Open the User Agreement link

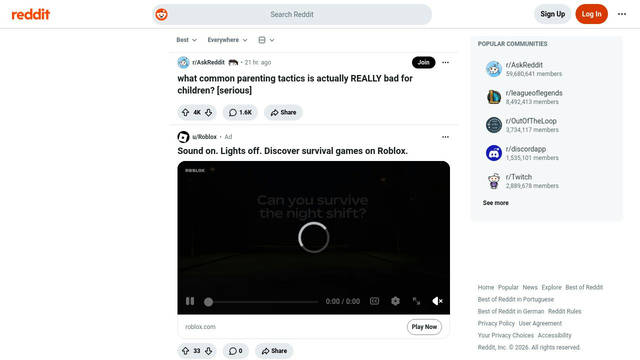pos(540,323)
